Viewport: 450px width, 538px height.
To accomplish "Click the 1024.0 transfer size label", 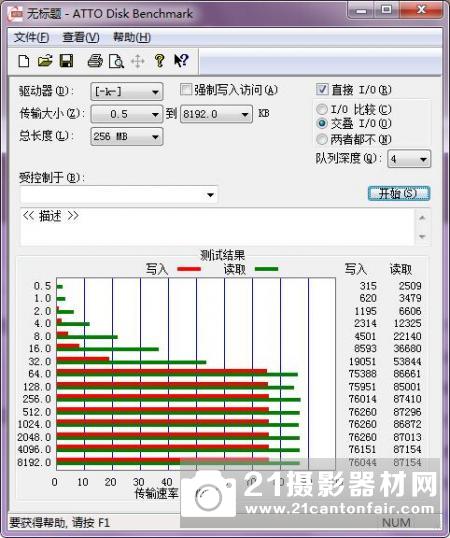I will click(x=34, y=424).
